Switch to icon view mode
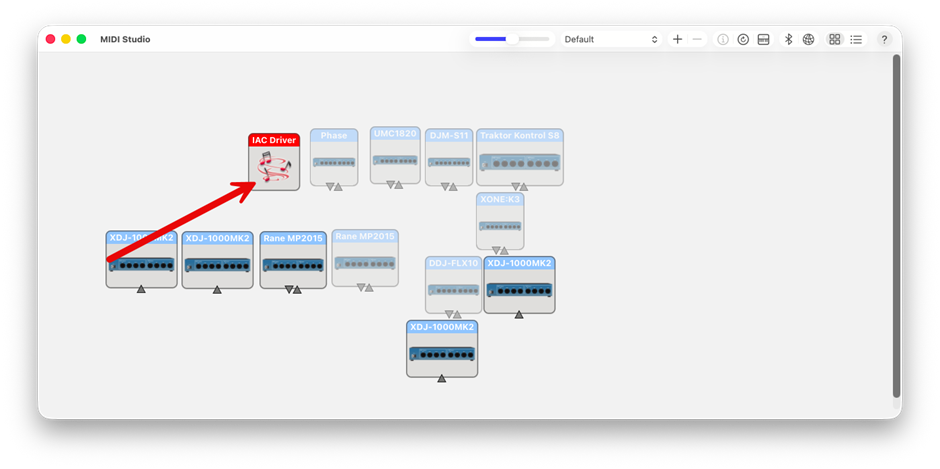The width and height of the screenshot is (940, 469). coord(835,39)
